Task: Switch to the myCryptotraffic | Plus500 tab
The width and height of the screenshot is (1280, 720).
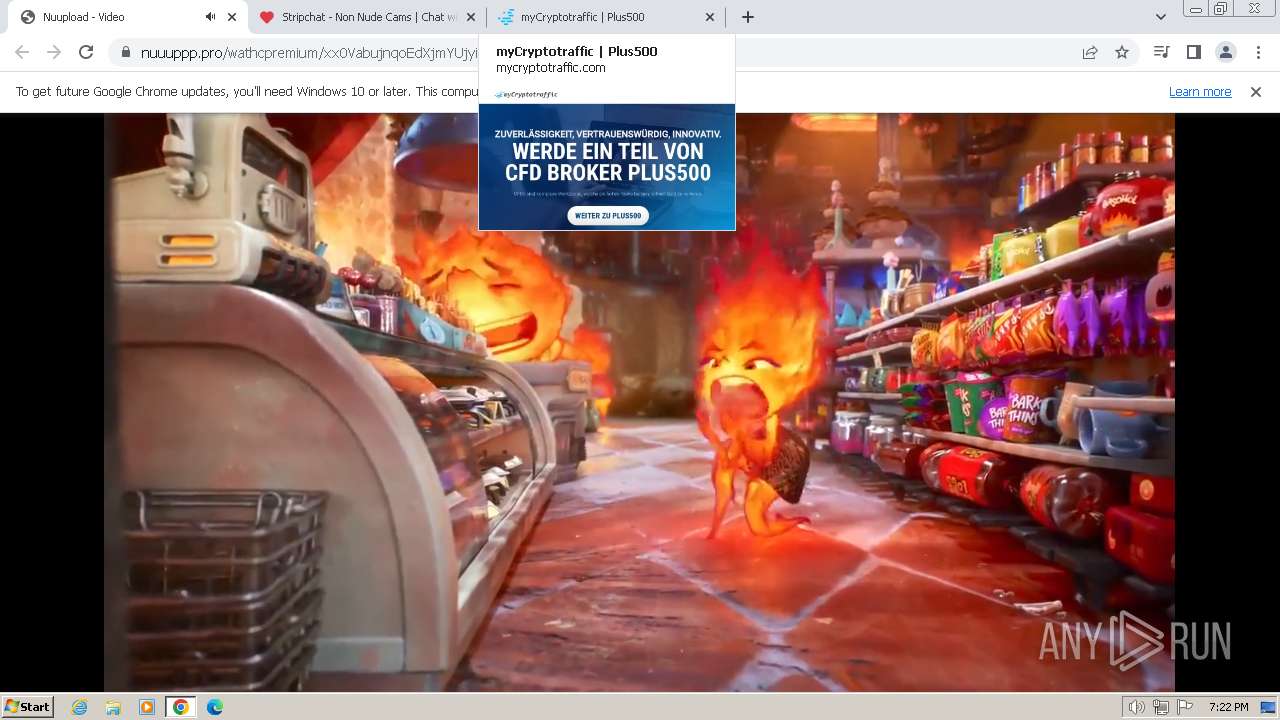Action: pos(606,17)
